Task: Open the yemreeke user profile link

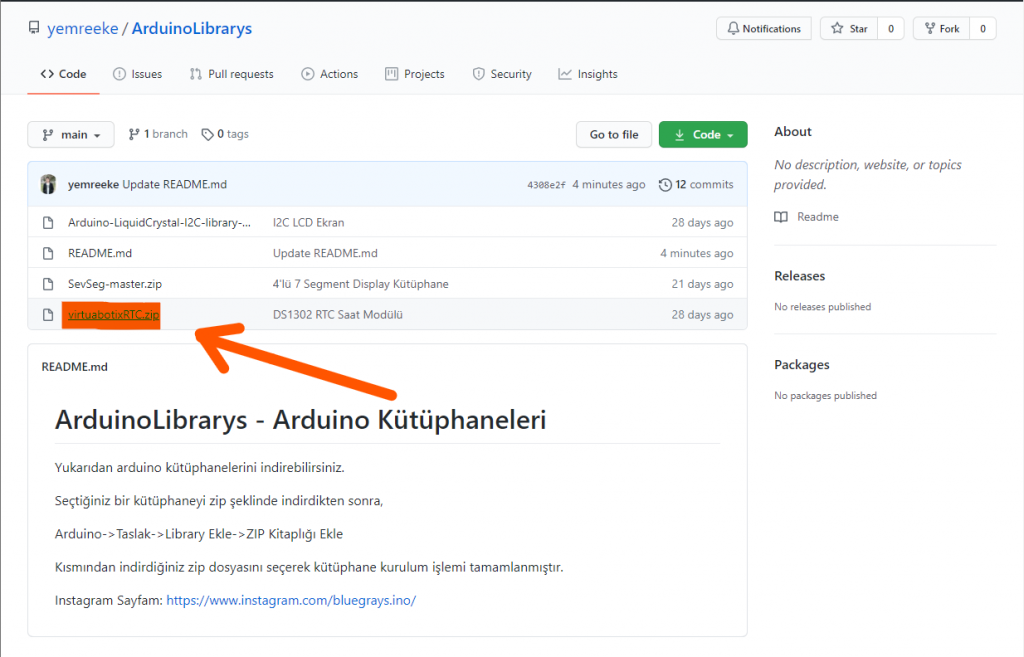Action: (83, 29)
